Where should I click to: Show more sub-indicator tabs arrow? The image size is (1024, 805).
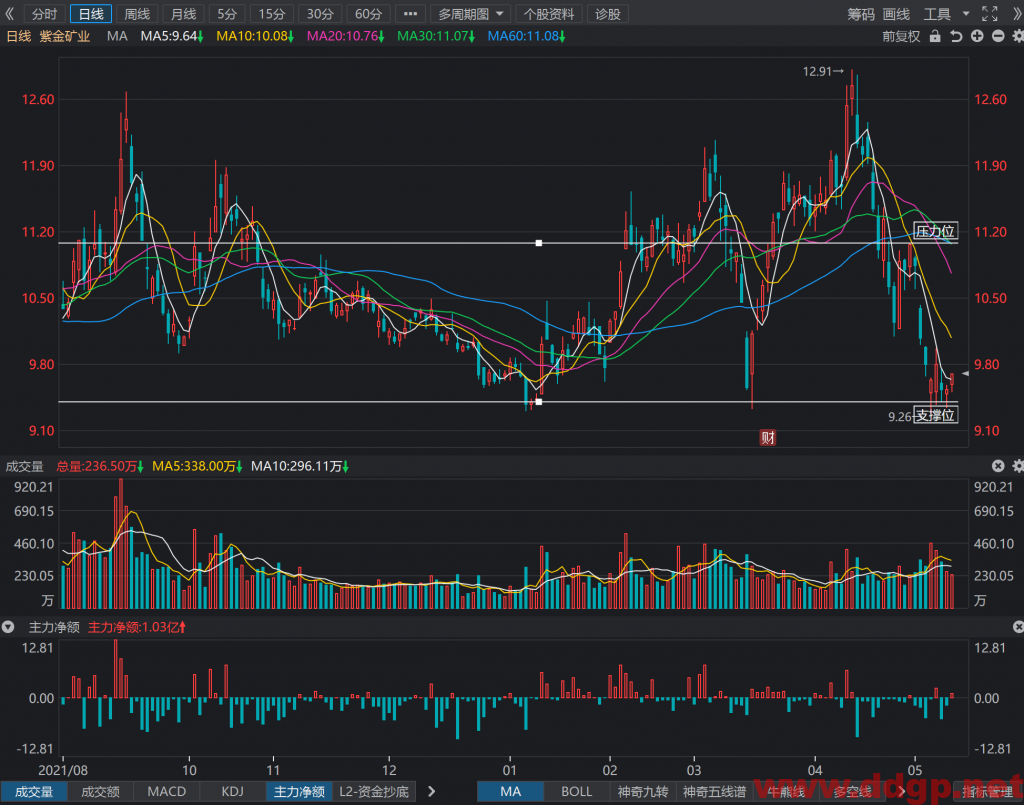(431, 791)
